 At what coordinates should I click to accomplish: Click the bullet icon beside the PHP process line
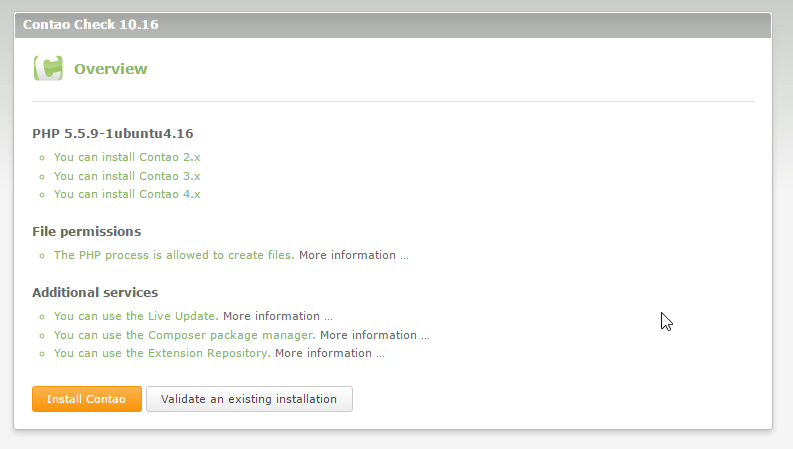pos(41,256)
